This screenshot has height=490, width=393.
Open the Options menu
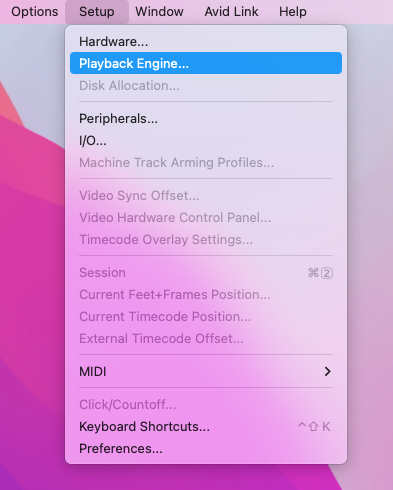[35, 12]
